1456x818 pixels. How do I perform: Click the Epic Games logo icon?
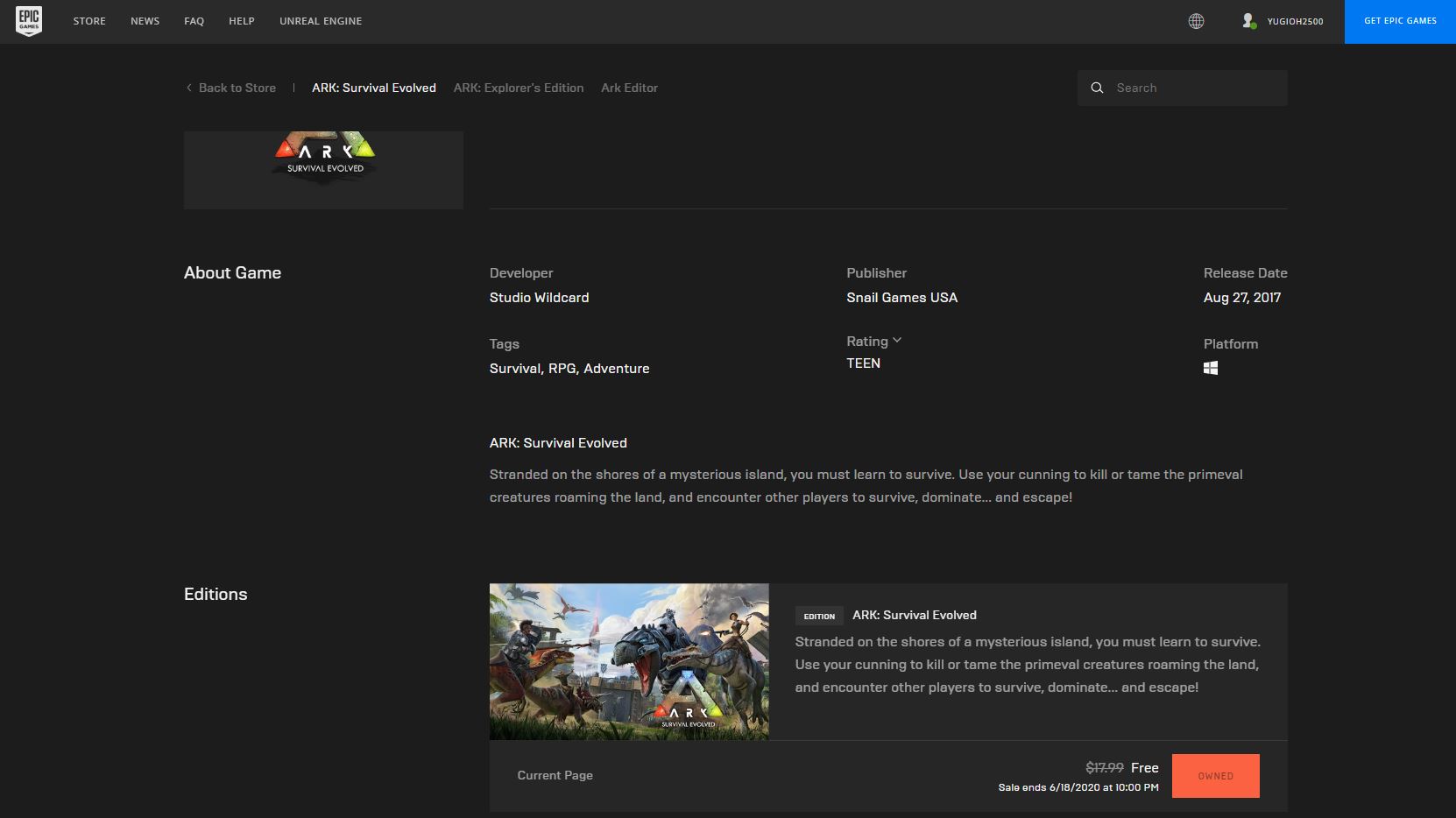tap(29, 21)
